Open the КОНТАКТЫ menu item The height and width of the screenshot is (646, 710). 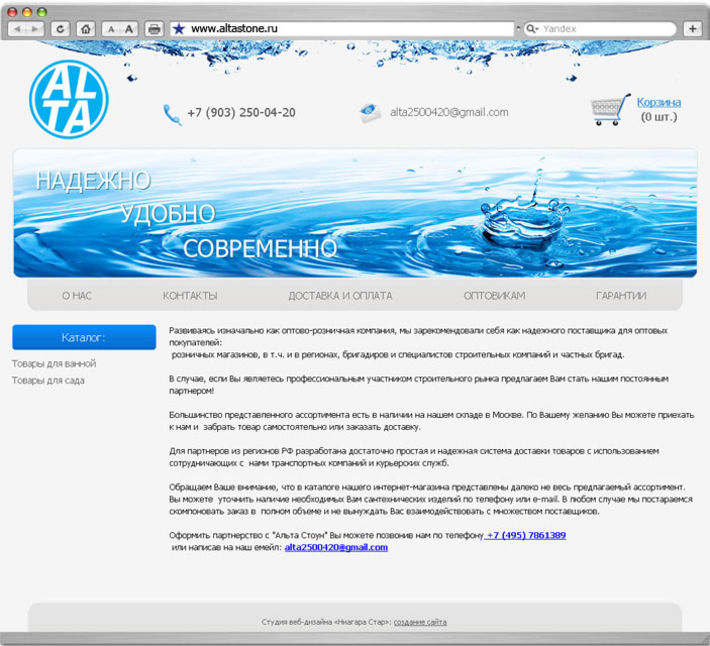coord(190,296)
